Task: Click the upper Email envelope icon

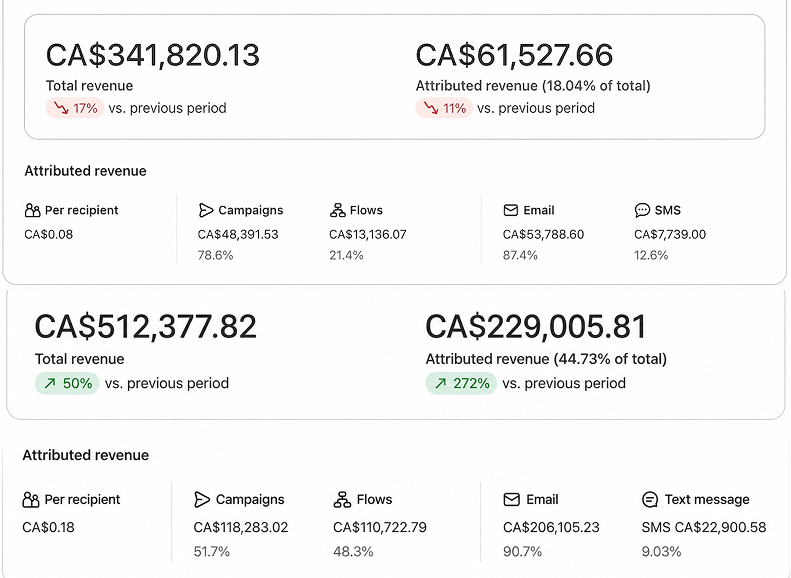Action: 511,210
